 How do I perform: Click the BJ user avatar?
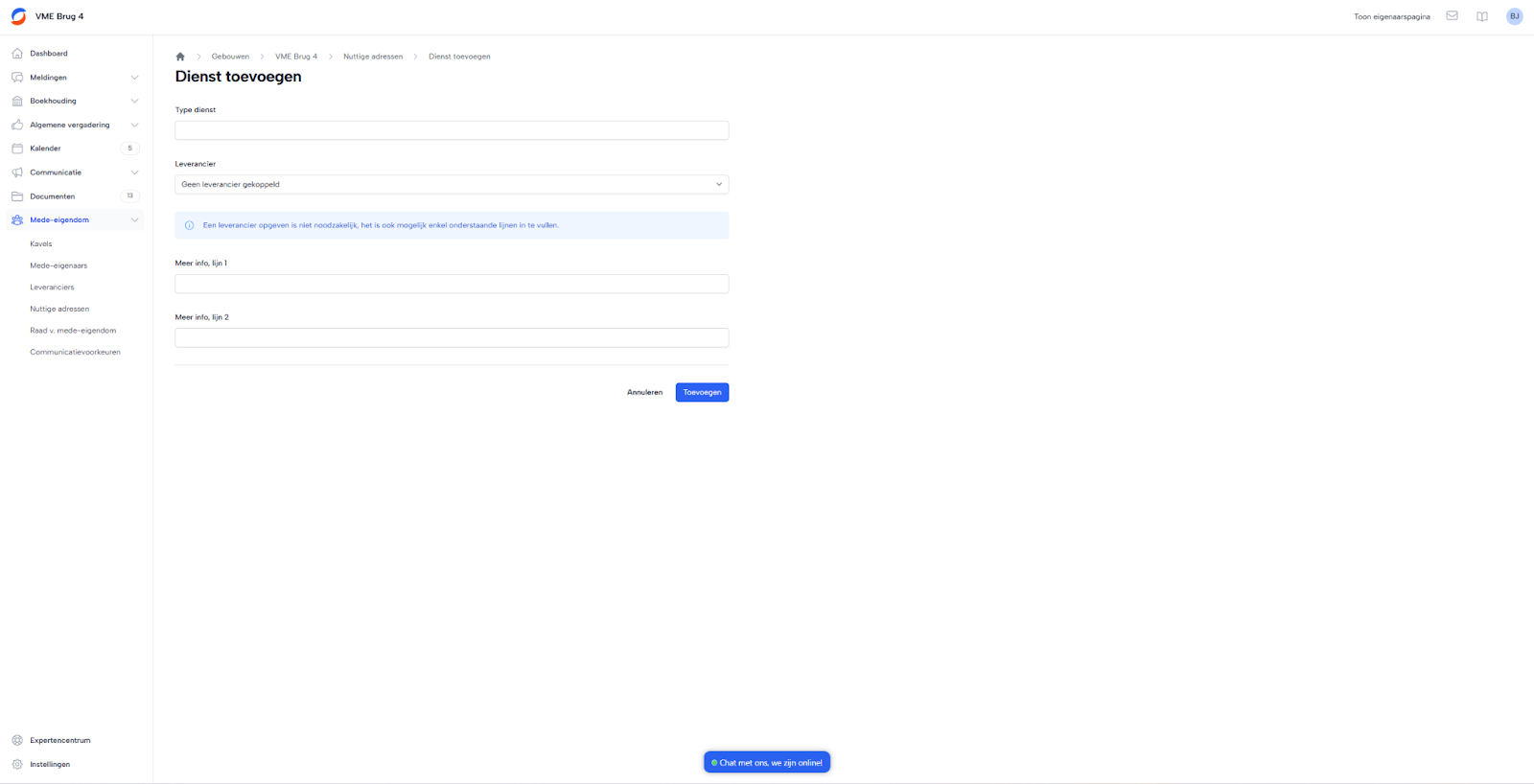pyautogui.click(x=1514, y=16)
